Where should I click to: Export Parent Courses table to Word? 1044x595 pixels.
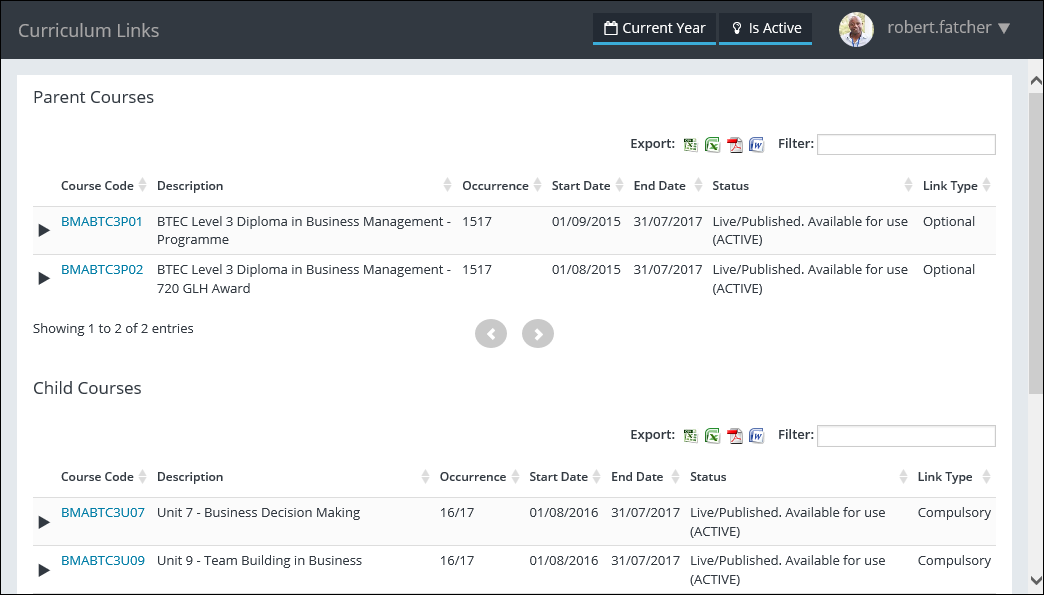(x=756, y=145)
